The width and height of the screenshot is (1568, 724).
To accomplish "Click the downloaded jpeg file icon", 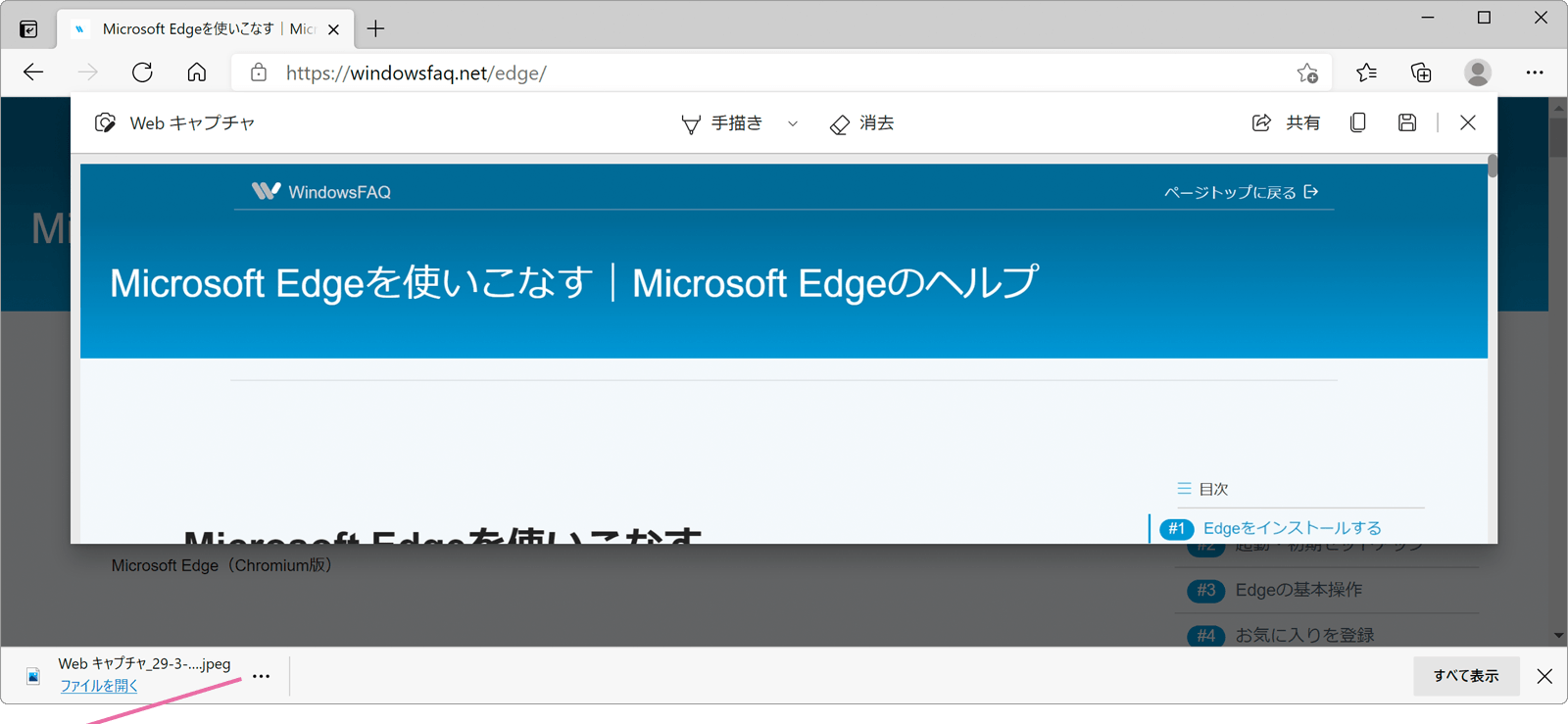I will 33,676.
